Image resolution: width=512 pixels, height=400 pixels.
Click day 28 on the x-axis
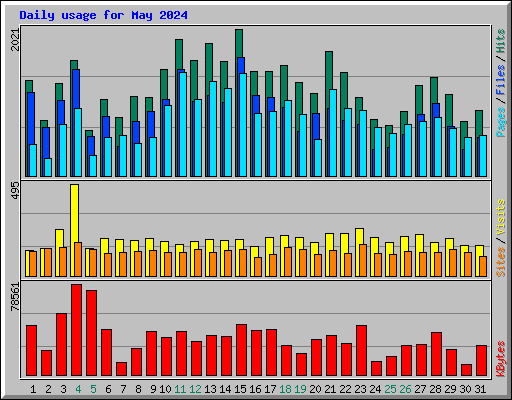pos(435,389)
